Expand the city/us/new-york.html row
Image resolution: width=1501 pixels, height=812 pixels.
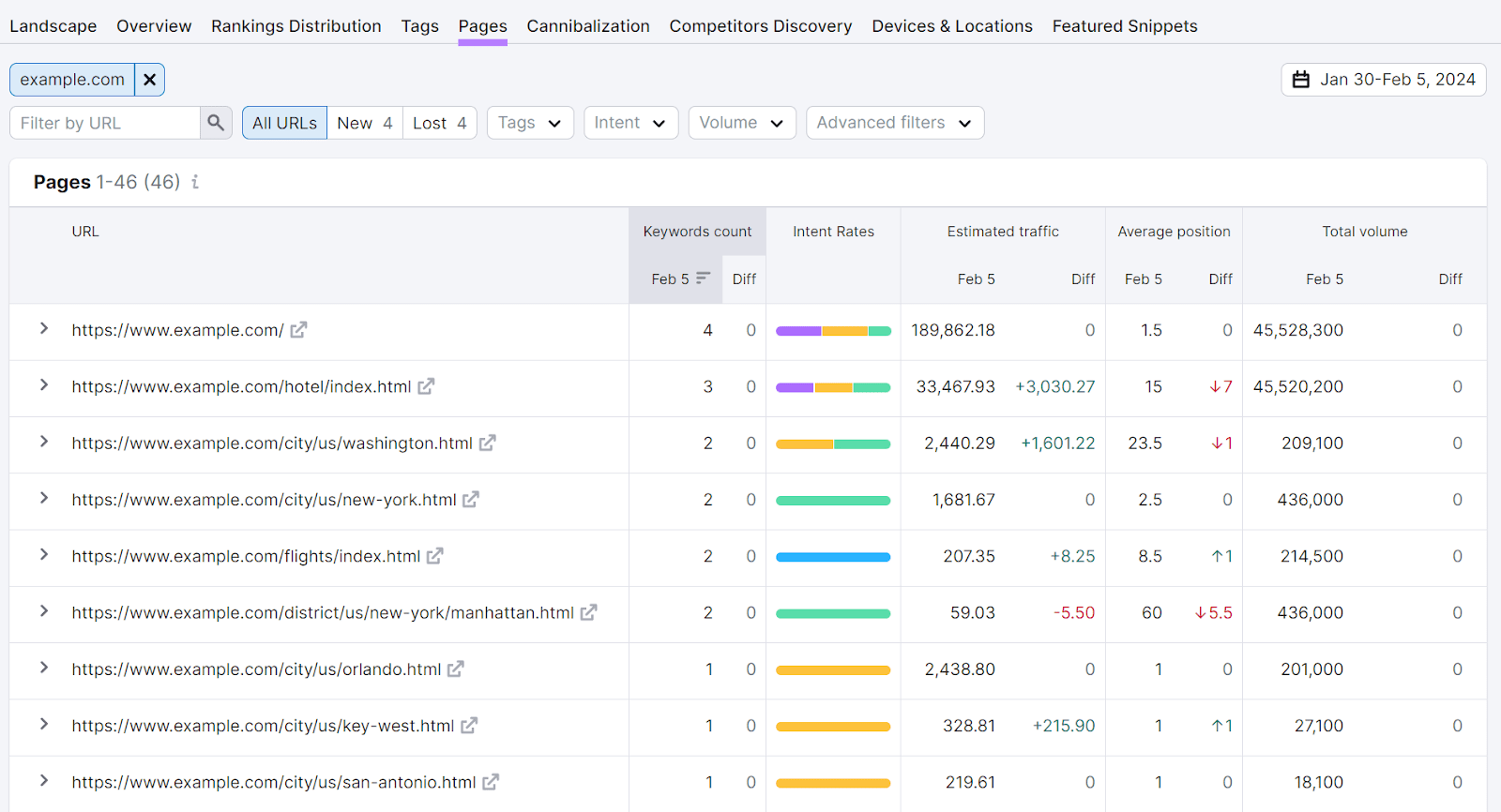pyautogui.click(x=43, y=499)
